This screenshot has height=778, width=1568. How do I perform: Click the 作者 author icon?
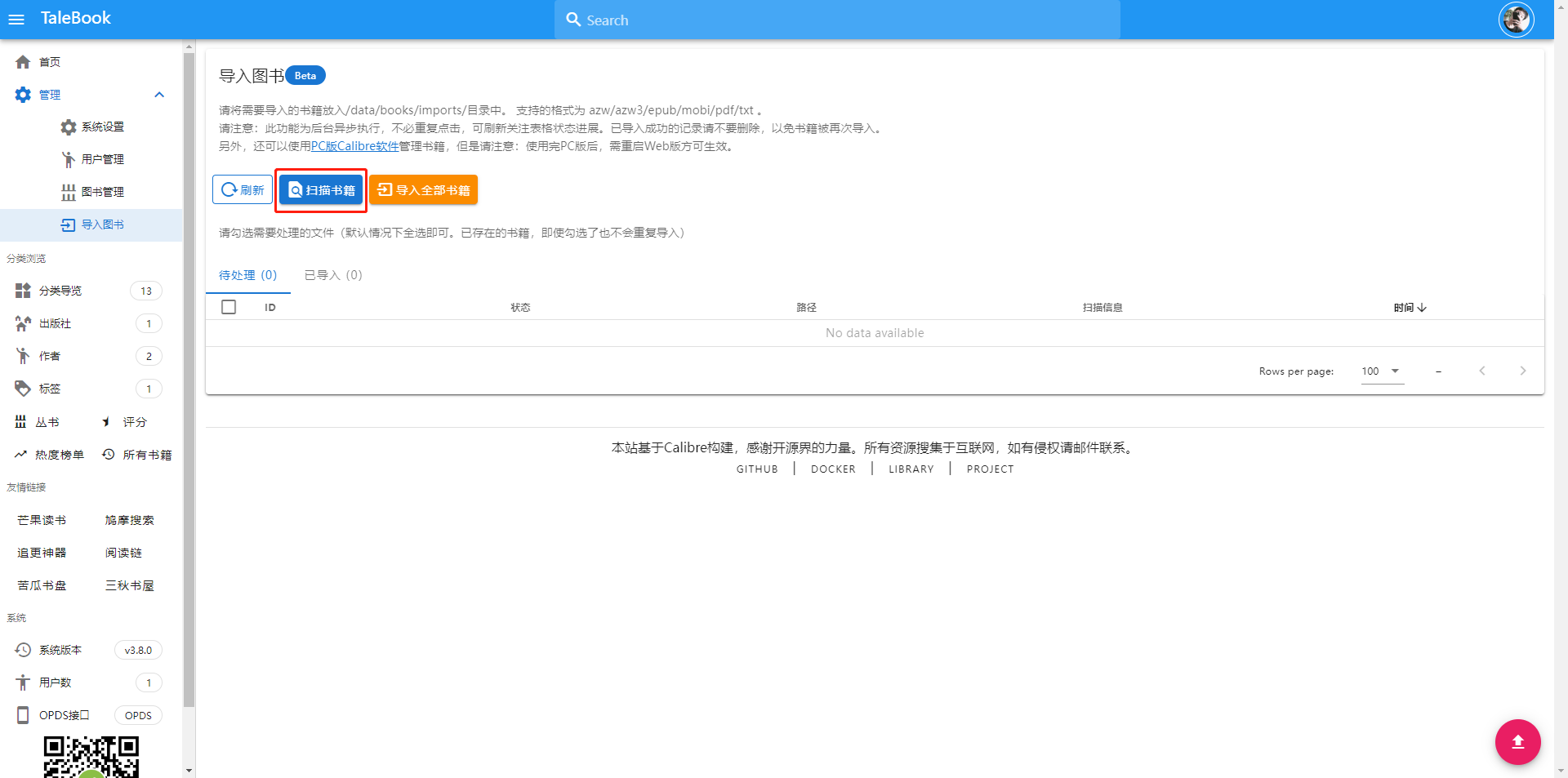(x=23, y=356)
